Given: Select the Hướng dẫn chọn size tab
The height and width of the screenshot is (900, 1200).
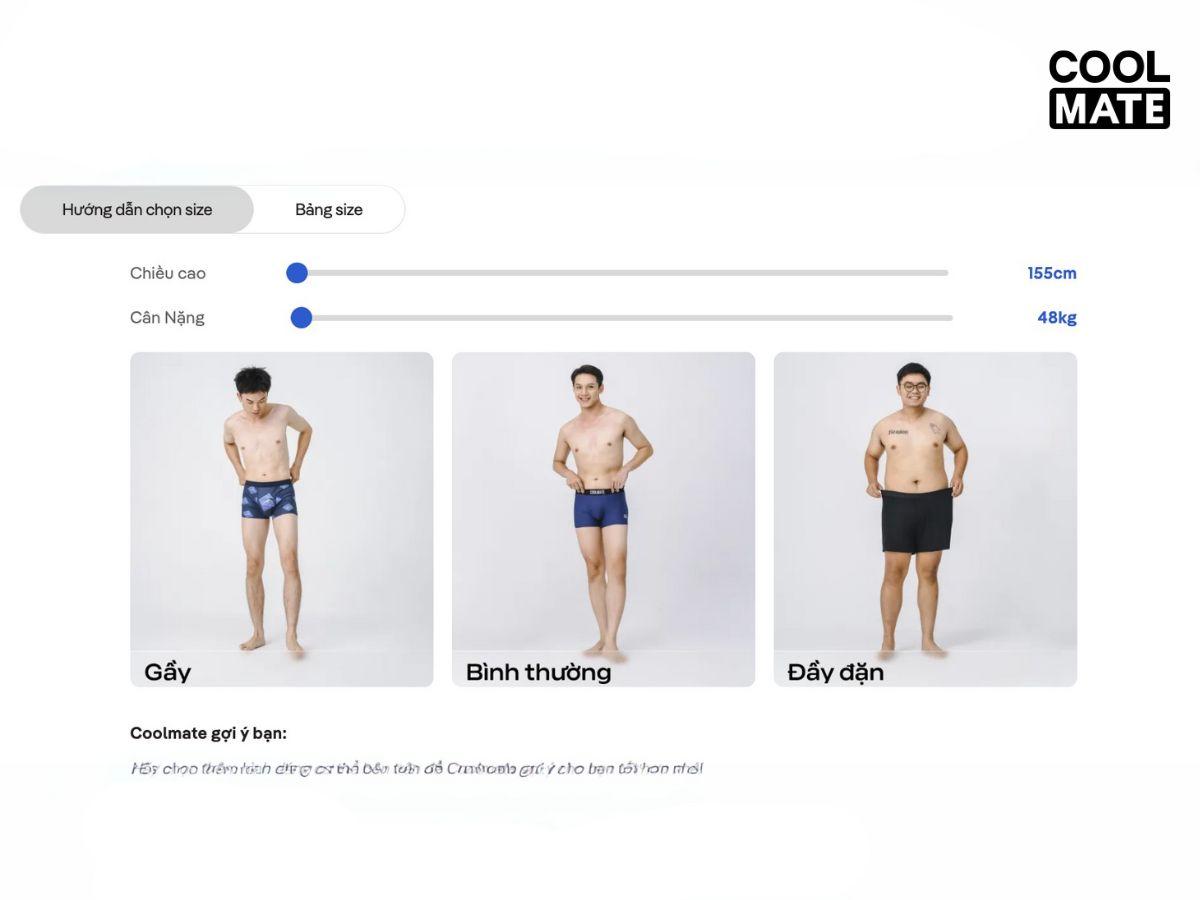Looking at the screenshot, I should [x=137, y=210].
